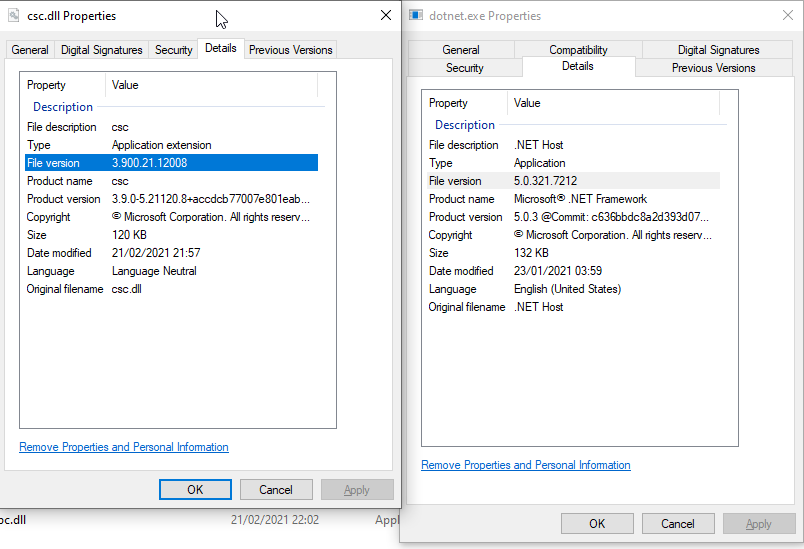Close the dotnet.exe Properties window
This screenshot has width=804, height=549.
pos(788,15)
